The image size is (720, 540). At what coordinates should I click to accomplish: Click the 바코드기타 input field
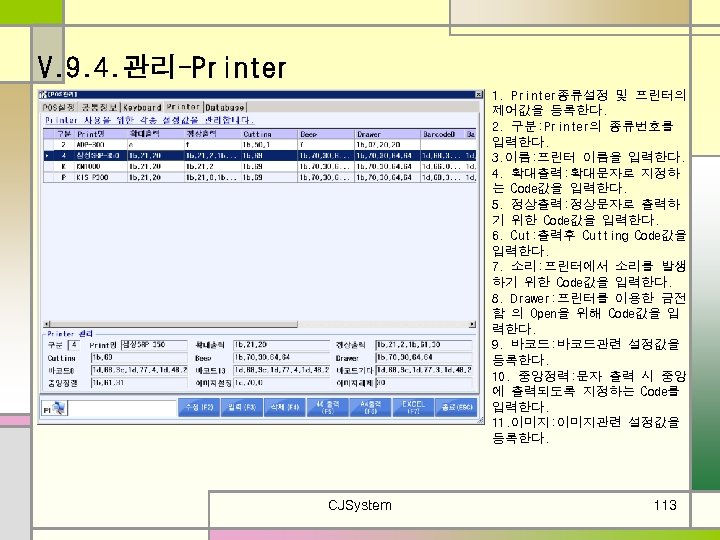tap(424, 370)
